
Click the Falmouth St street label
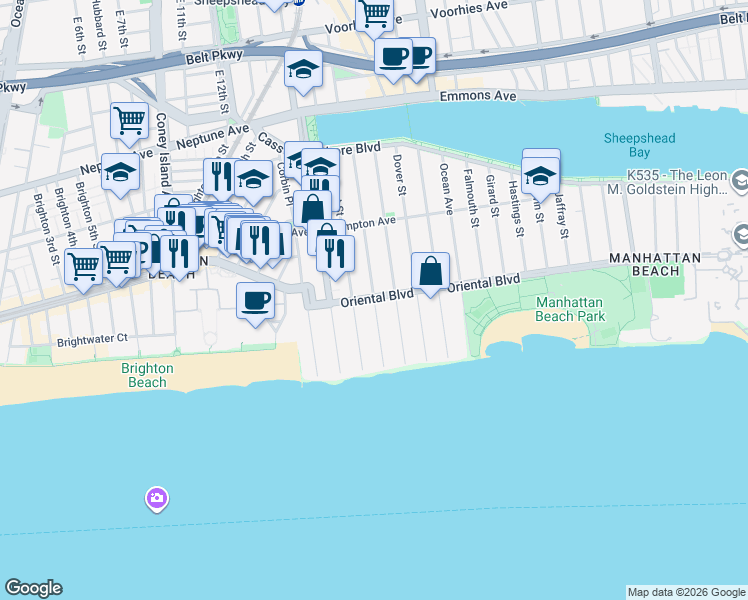pos(471,198)
